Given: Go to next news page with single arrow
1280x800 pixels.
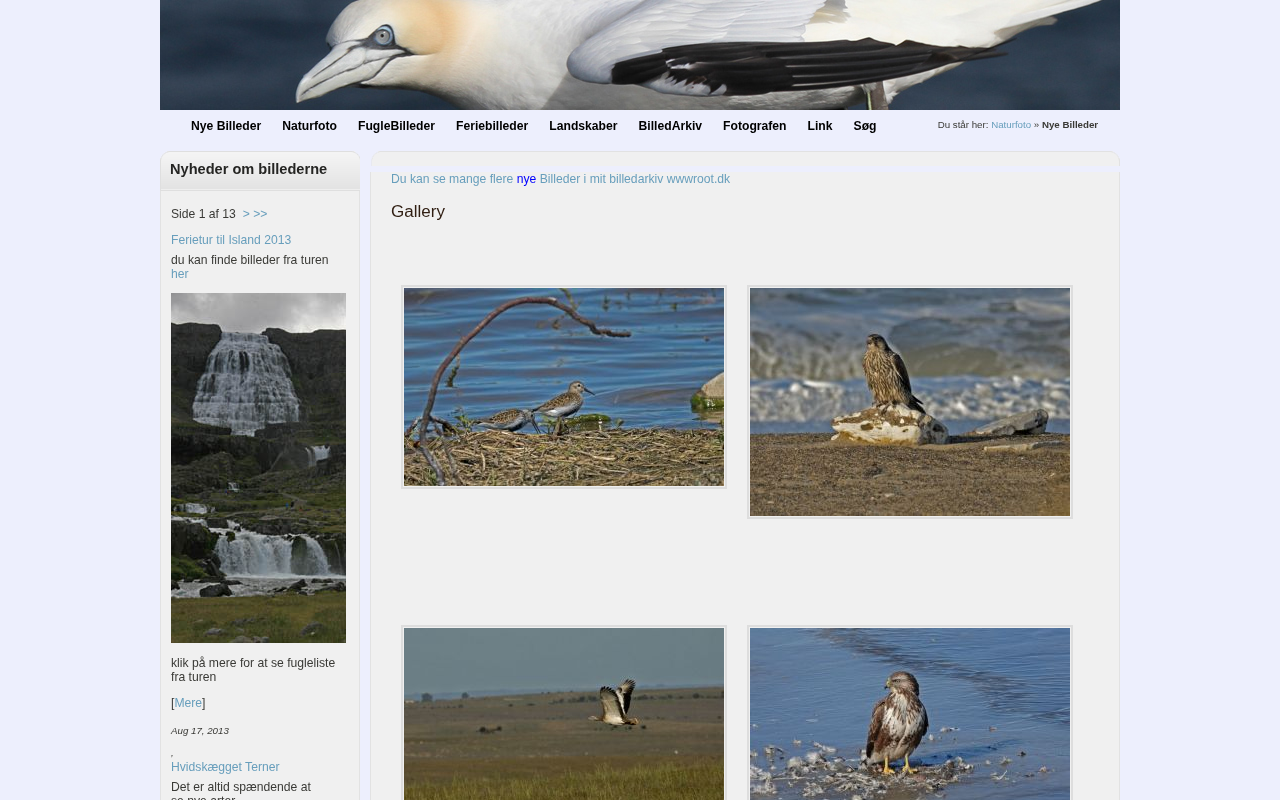Looking at the screenshot, I should pyautogui.click(x=246, y=214).
